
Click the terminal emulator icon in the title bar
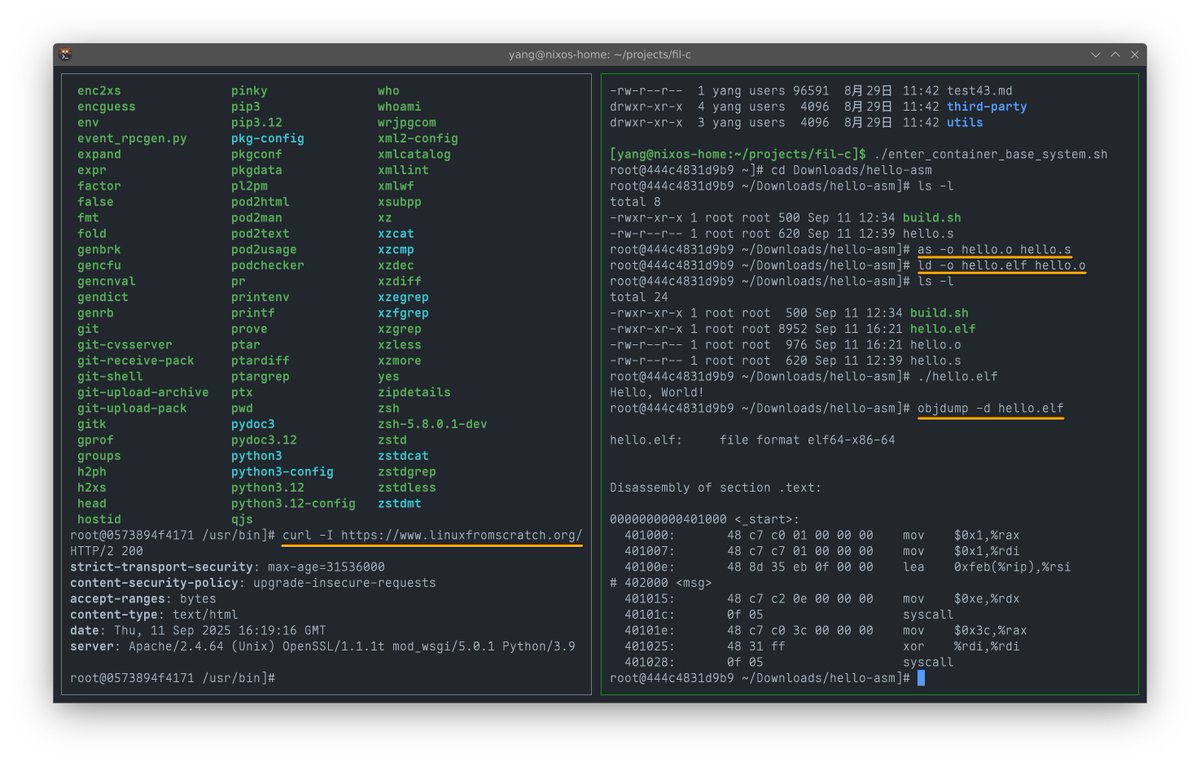point(66,54)
